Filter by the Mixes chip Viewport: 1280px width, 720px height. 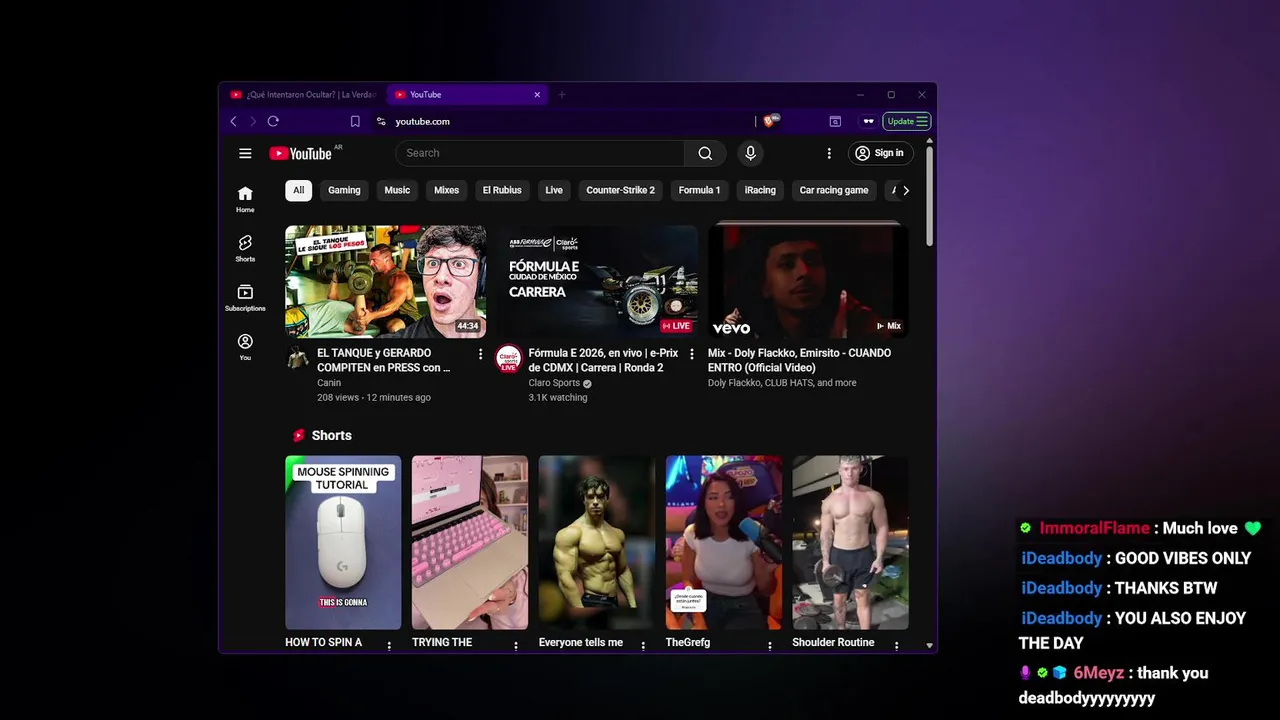pos(446,190)
